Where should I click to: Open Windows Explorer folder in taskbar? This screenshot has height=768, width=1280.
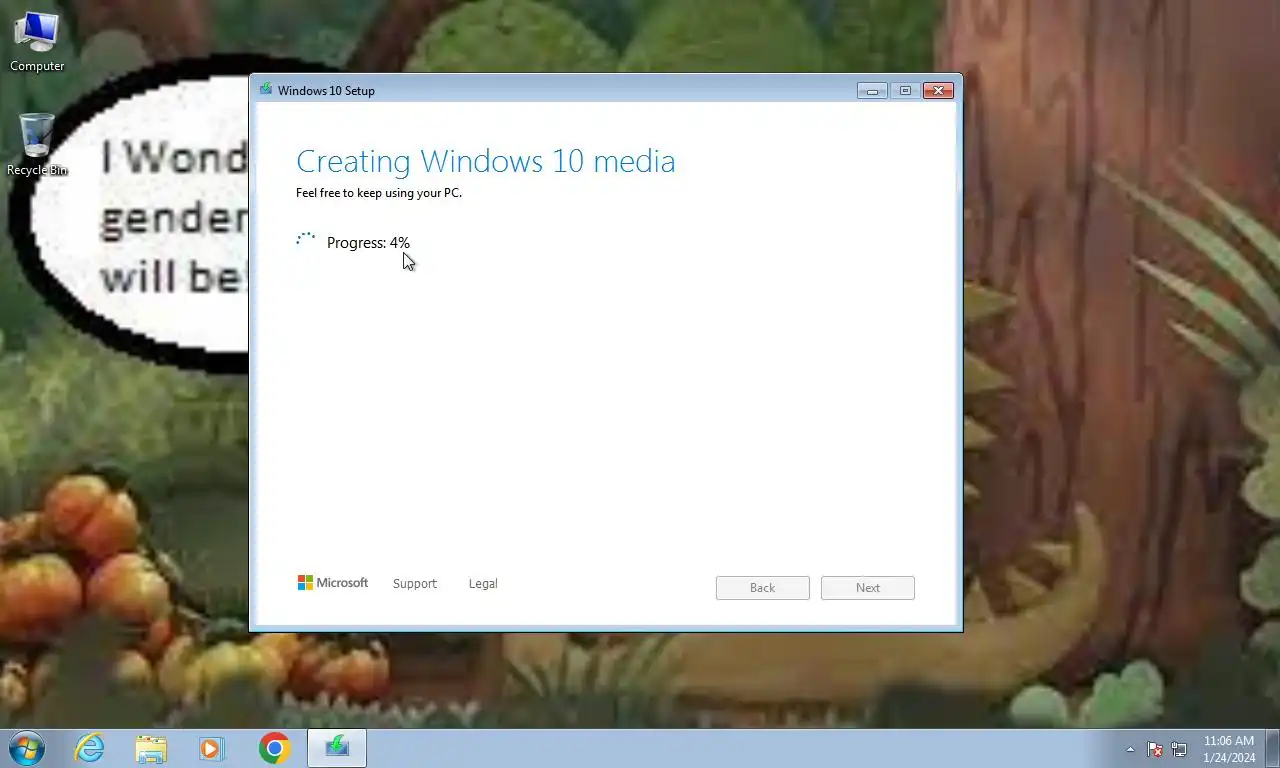[x=151, y=748]
